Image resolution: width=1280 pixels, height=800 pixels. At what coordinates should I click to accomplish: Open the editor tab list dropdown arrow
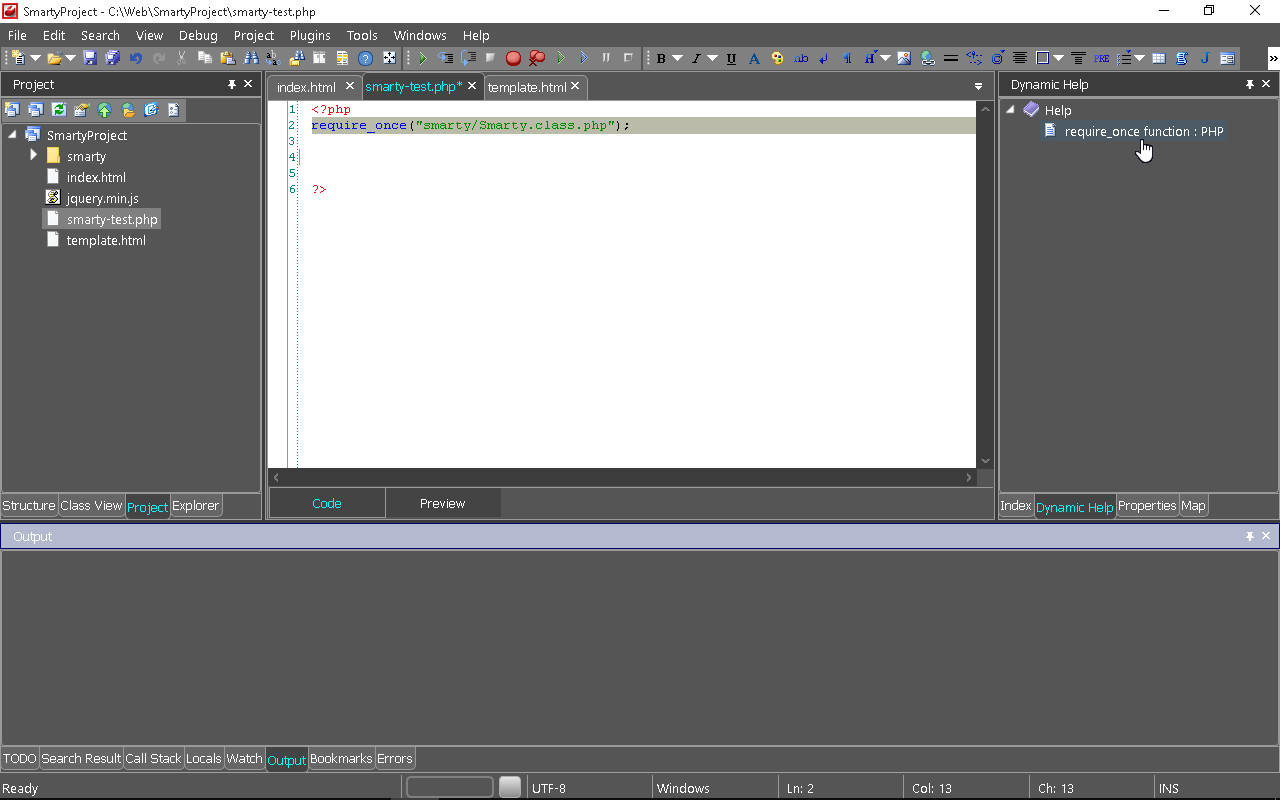click(979, 87)
